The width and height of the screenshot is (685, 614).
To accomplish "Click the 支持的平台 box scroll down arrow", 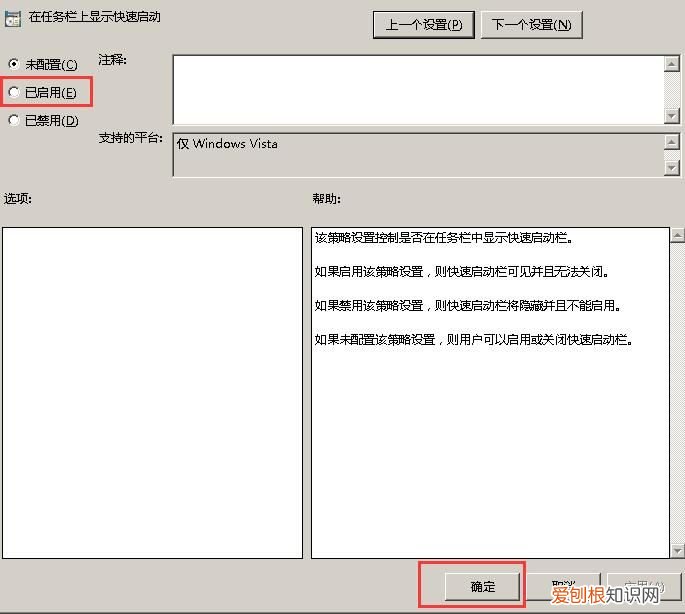I will click(x=671, y=168).
